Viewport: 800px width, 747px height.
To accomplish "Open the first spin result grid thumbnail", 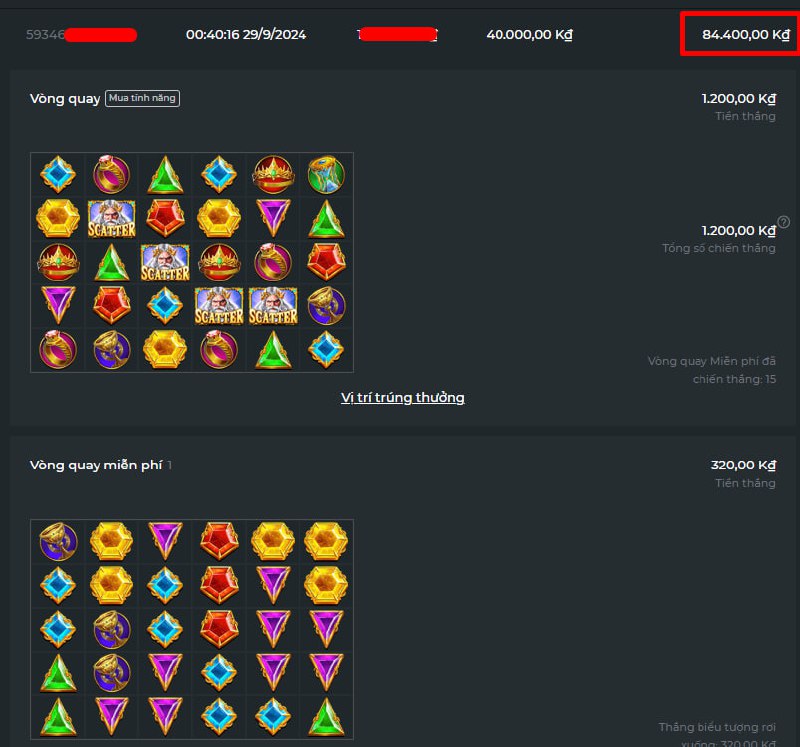I will click(192, 262).
